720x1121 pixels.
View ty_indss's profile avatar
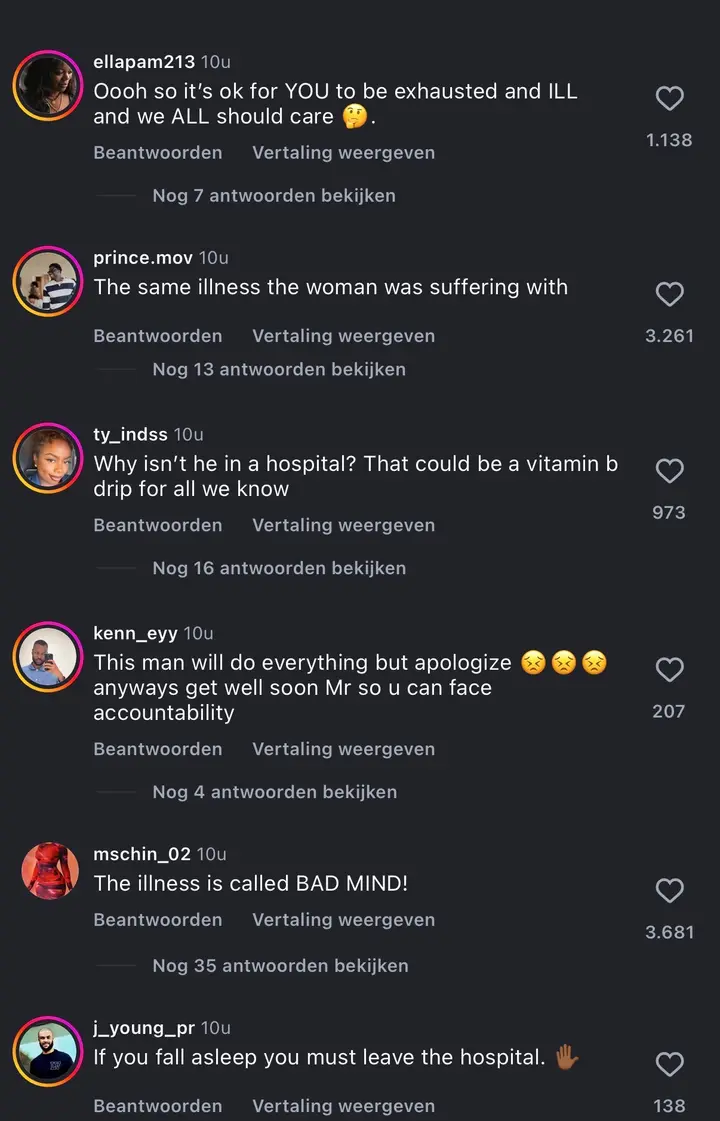(48, 458)
